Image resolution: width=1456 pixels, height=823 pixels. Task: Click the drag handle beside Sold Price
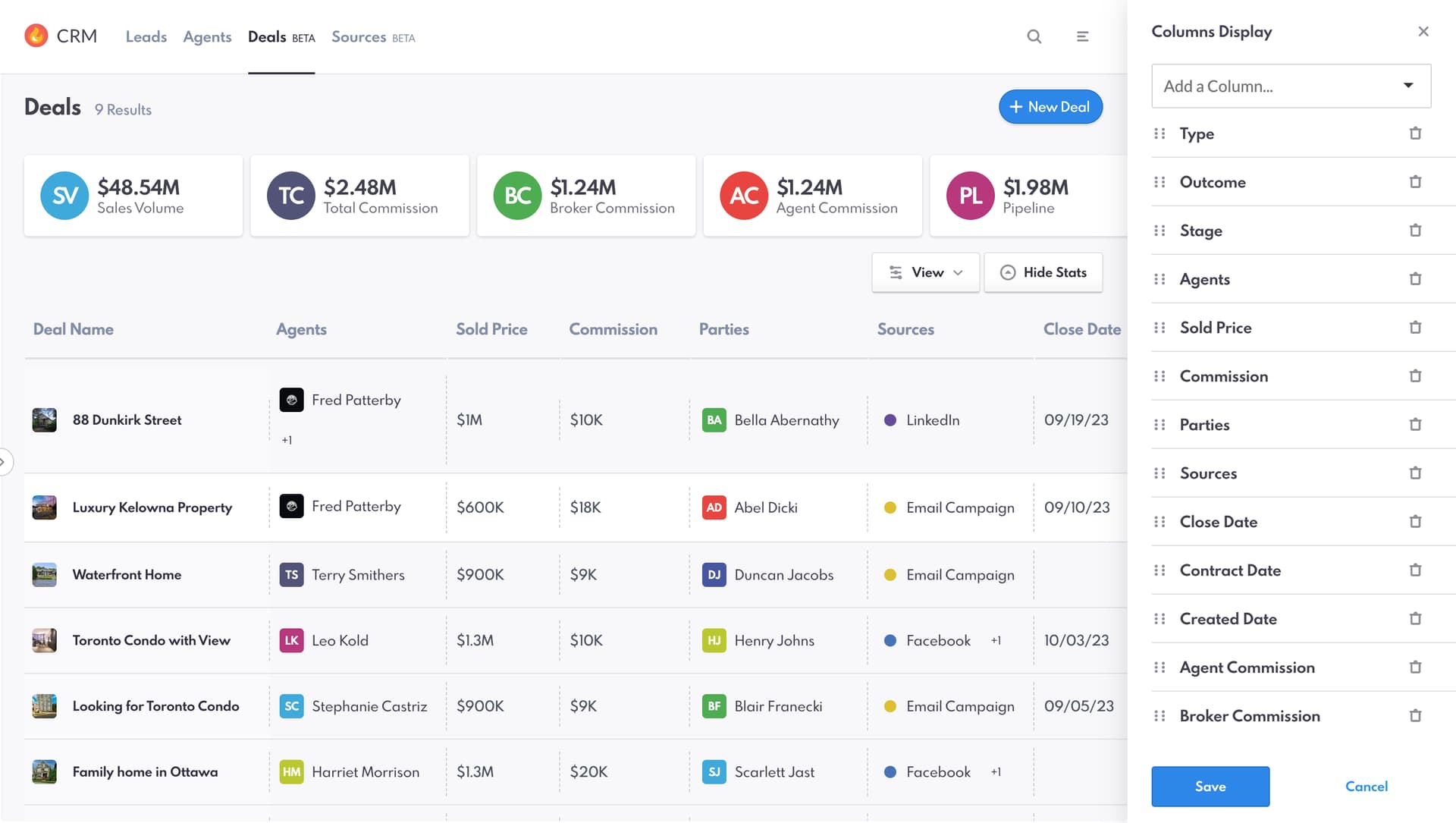[1159, 328]
